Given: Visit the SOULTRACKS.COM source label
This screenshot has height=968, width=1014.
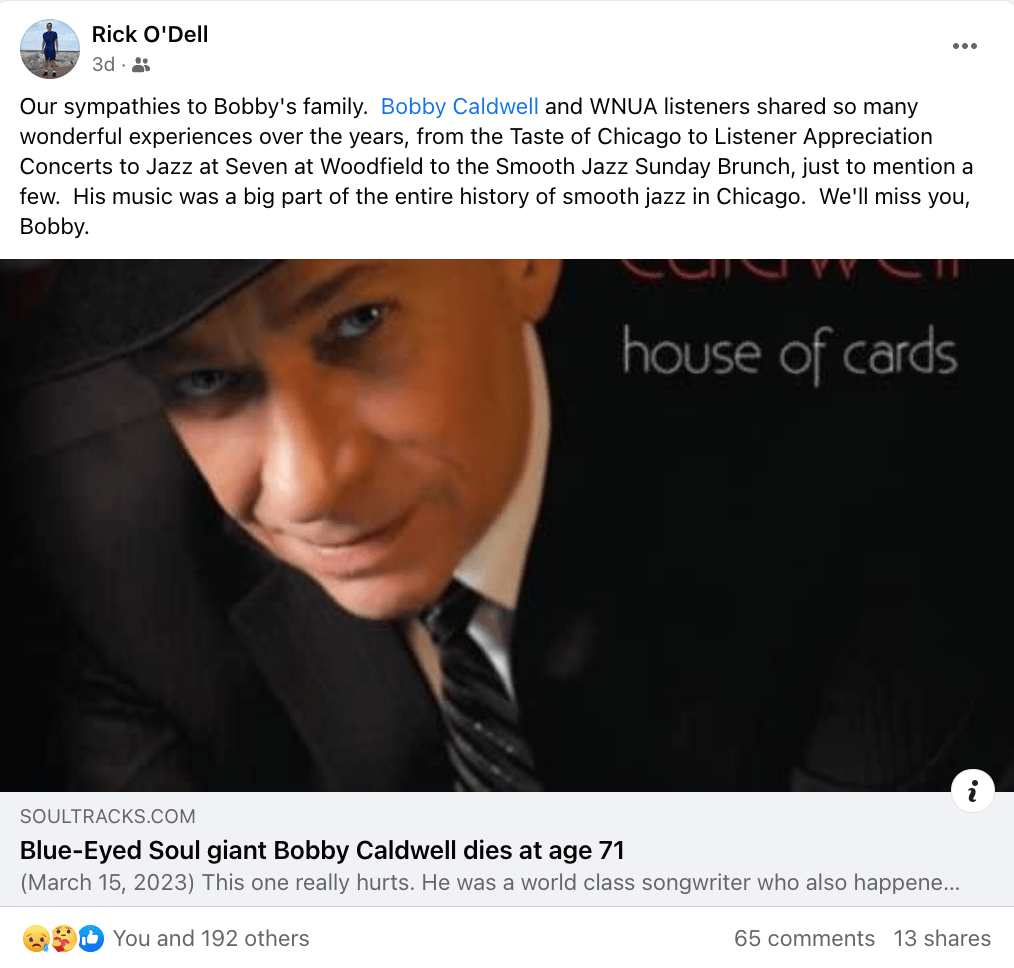Looking at the screenshot, I should (107, 816).
